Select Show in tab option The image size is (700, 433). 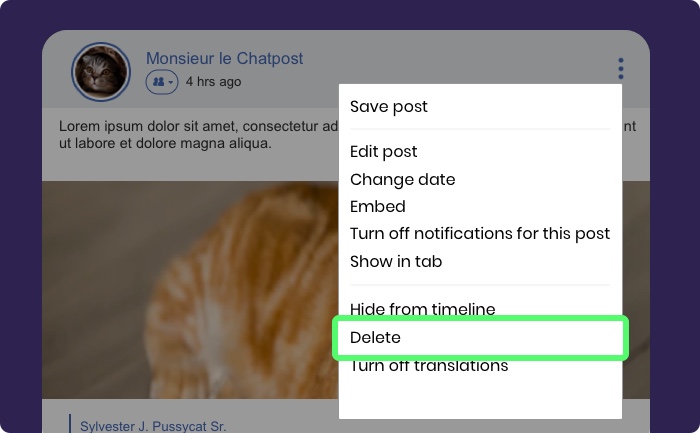[x=396, y=262]
